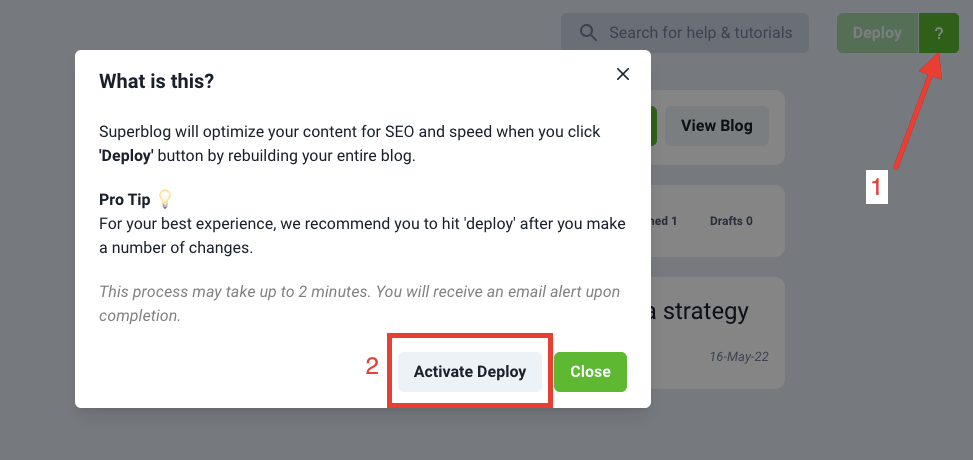Open help via the question mark button
Image resolution: width=973 pixels, height=460 pixels.
point(939,33)
